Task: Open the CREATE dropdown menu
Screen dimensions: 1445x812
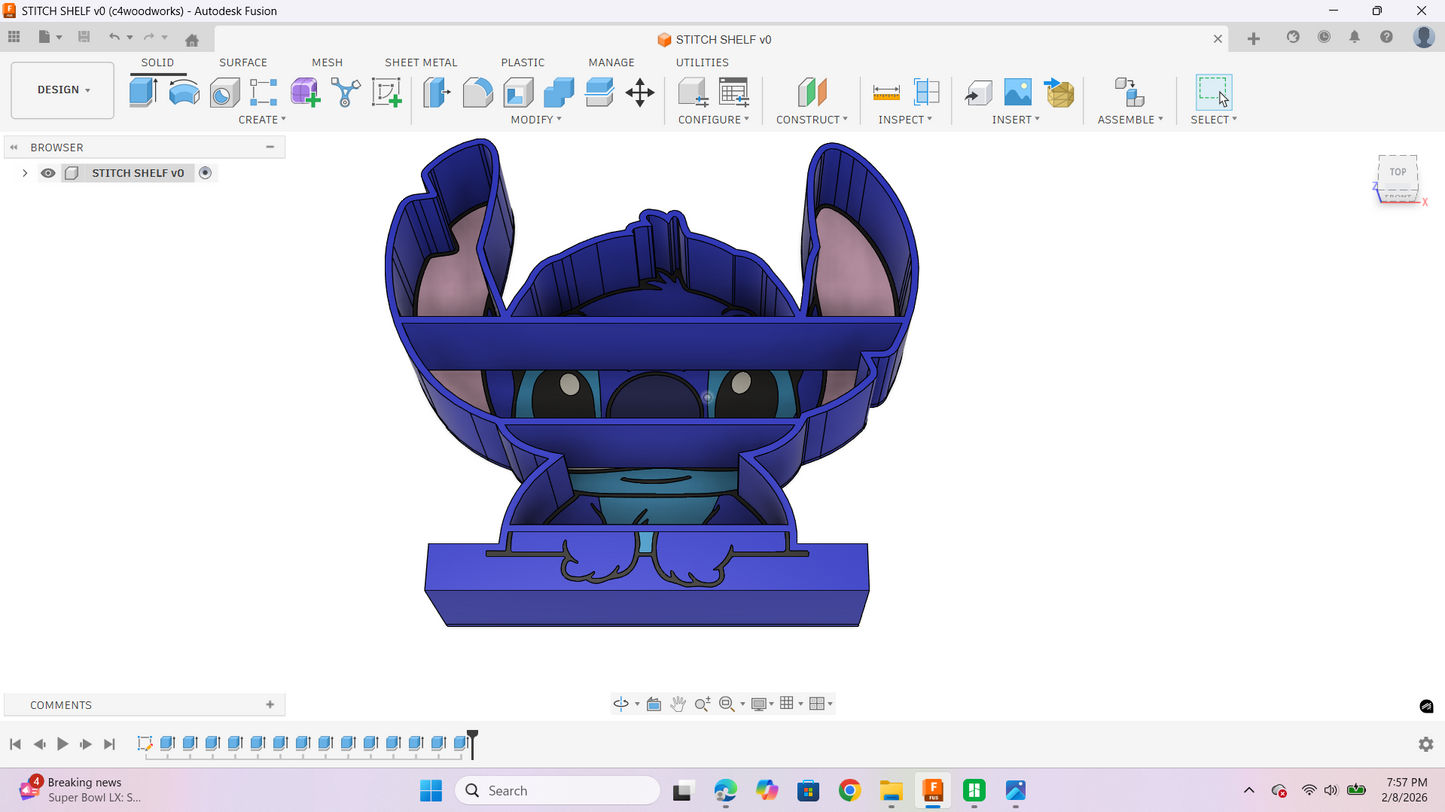Action: (x=262, y=119)
